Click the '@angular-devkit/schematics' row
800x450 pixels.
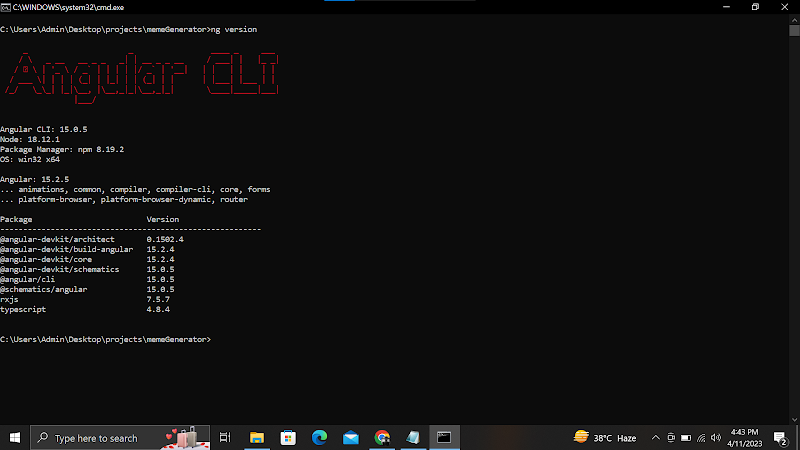click(87, 269)
